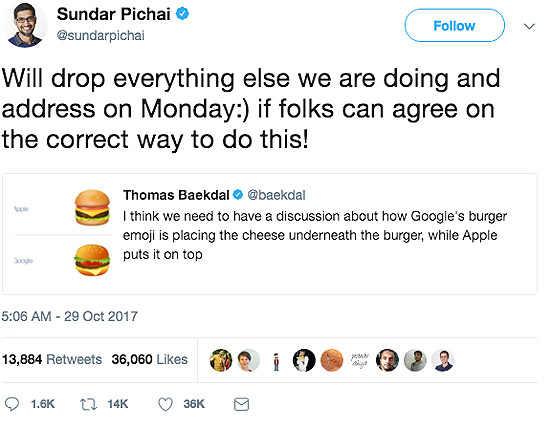Viewport: 550px width, 429px height.
Task: Click the heart like icon
Action: click(165, 404)
